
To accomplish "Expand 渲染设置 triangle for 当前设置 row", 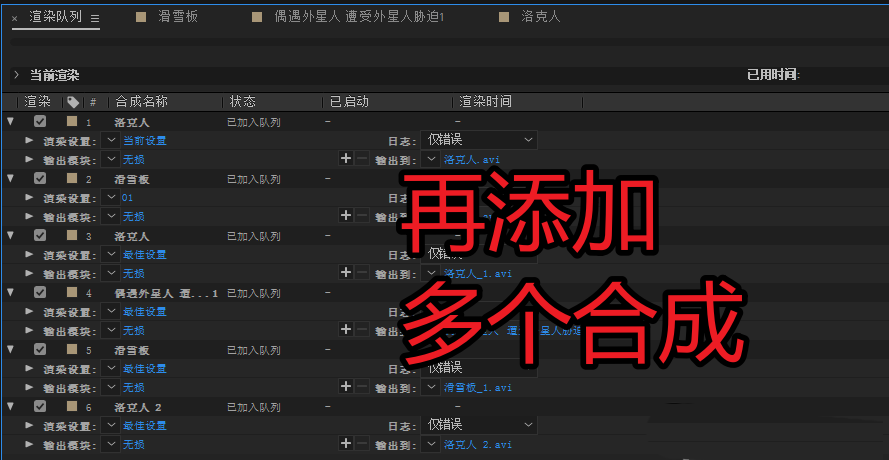I will point(29,141).
